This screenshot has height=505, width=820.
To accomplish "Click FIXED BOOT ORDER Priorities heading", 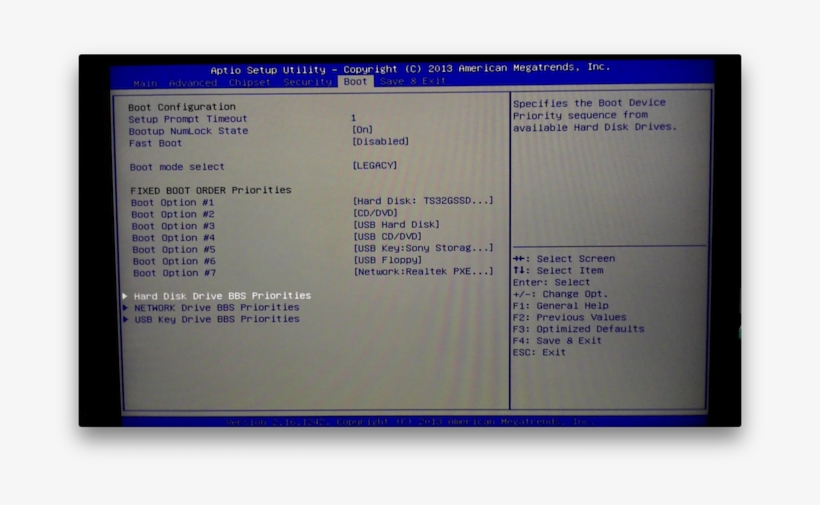I will 211,190.
